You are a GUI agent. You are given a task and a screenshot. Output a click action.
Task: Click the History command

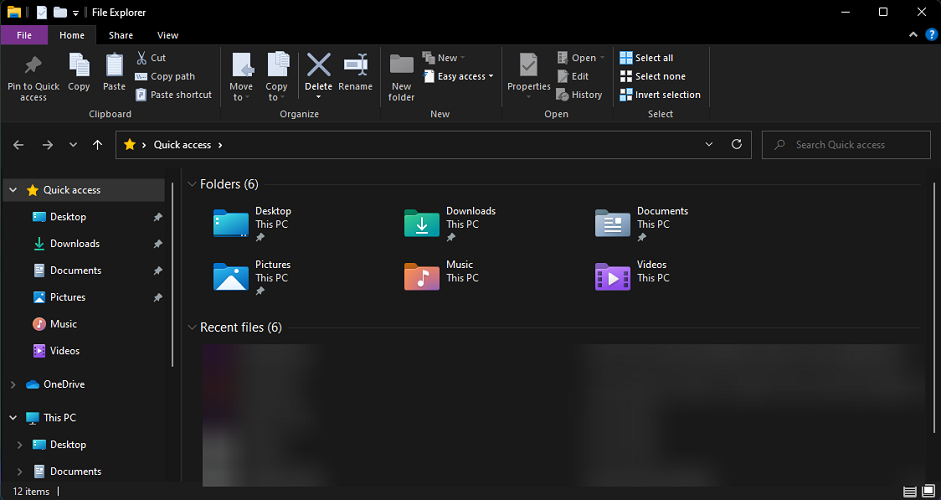tap(579, 95)
